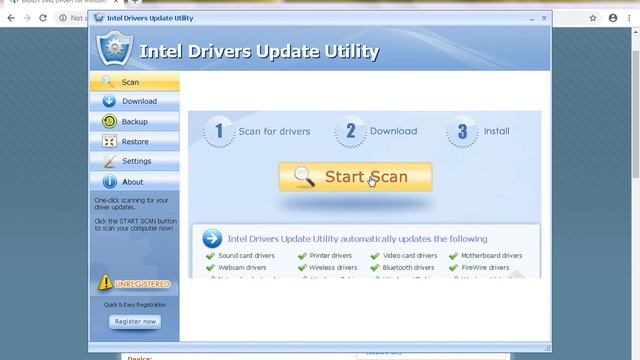Click the magnifier icon beside Scan
The image size is (640, 360).
point(108,82)
